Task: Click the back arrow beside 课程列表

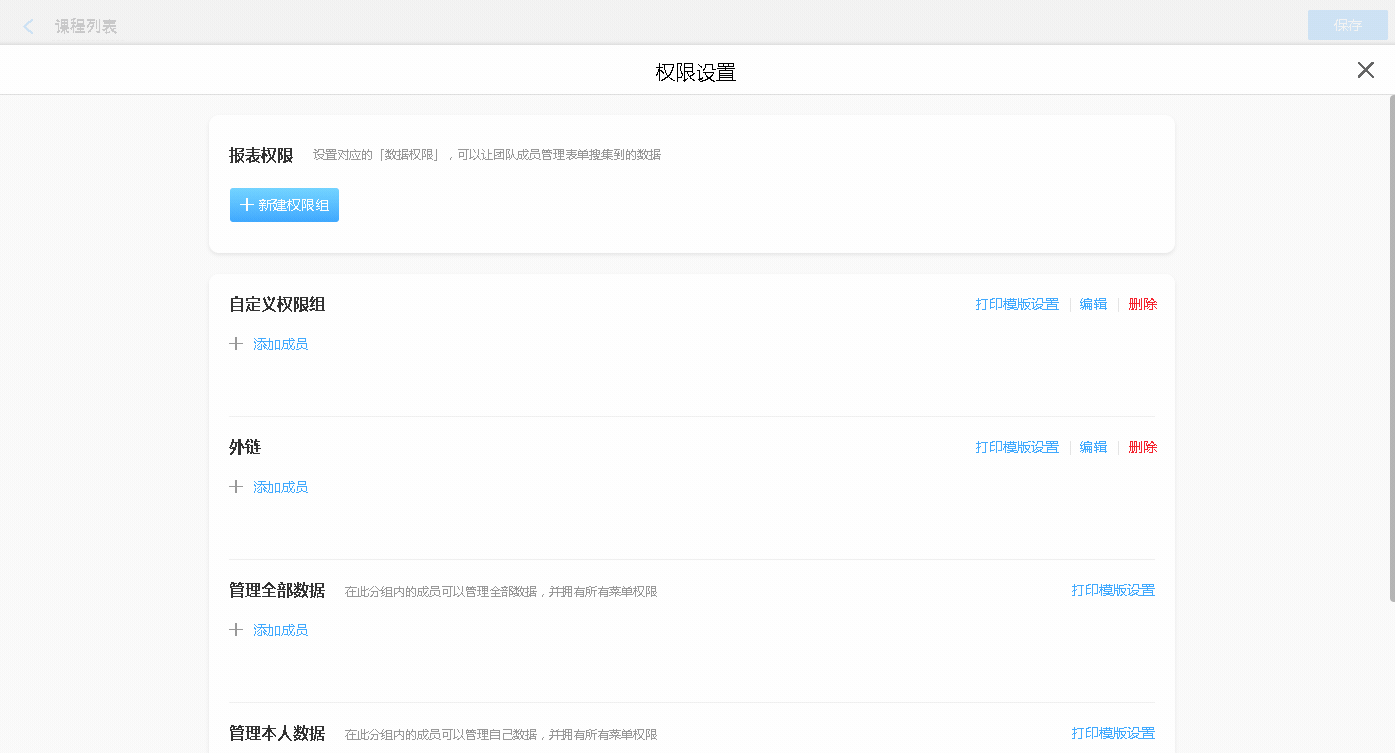Action: [29, 26]
